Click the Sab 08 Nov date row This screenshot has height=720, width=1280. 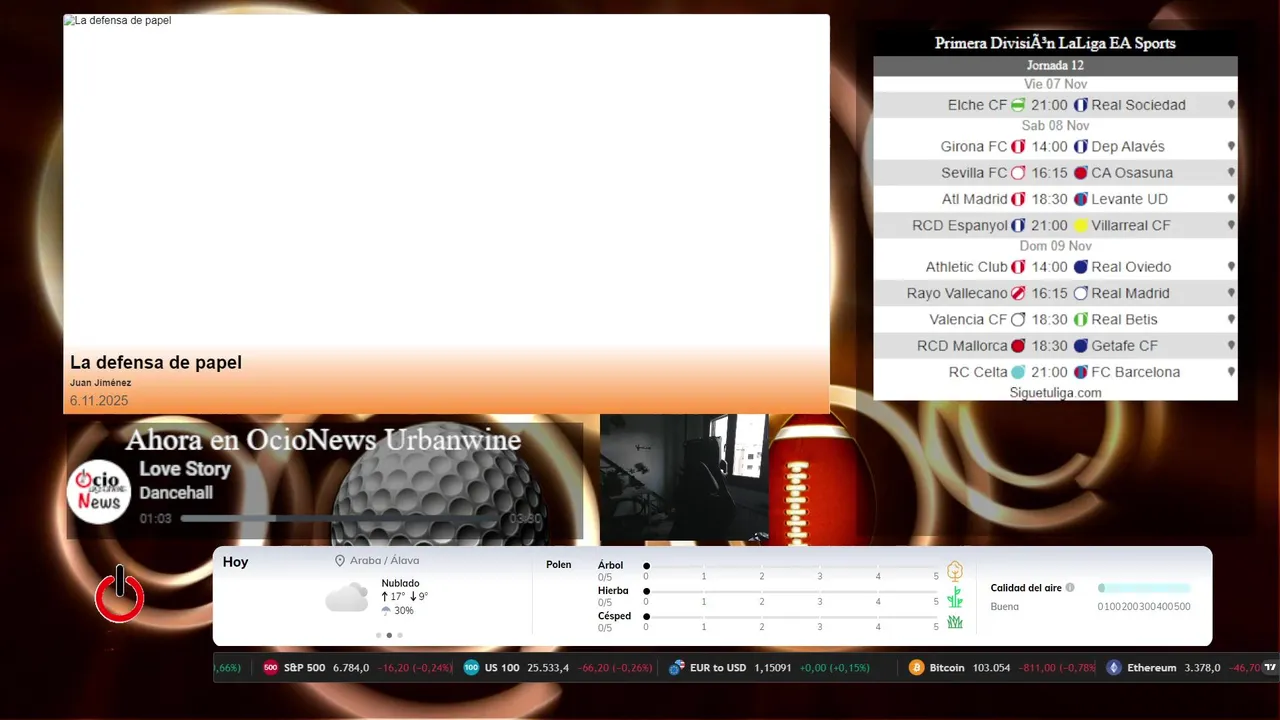(1055, 126)
